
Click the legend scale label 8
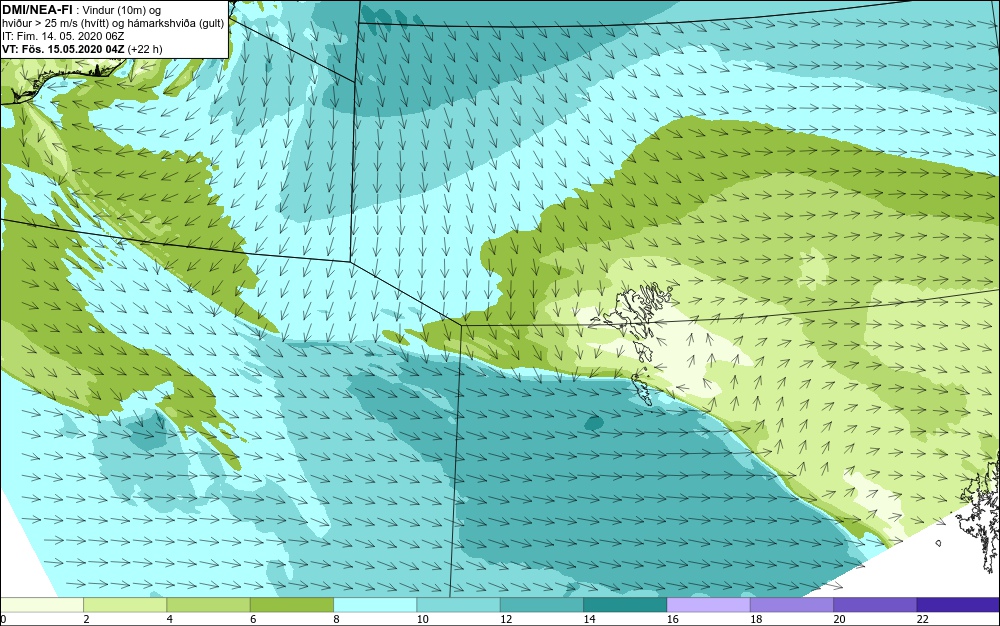click(x=336, y=619)
